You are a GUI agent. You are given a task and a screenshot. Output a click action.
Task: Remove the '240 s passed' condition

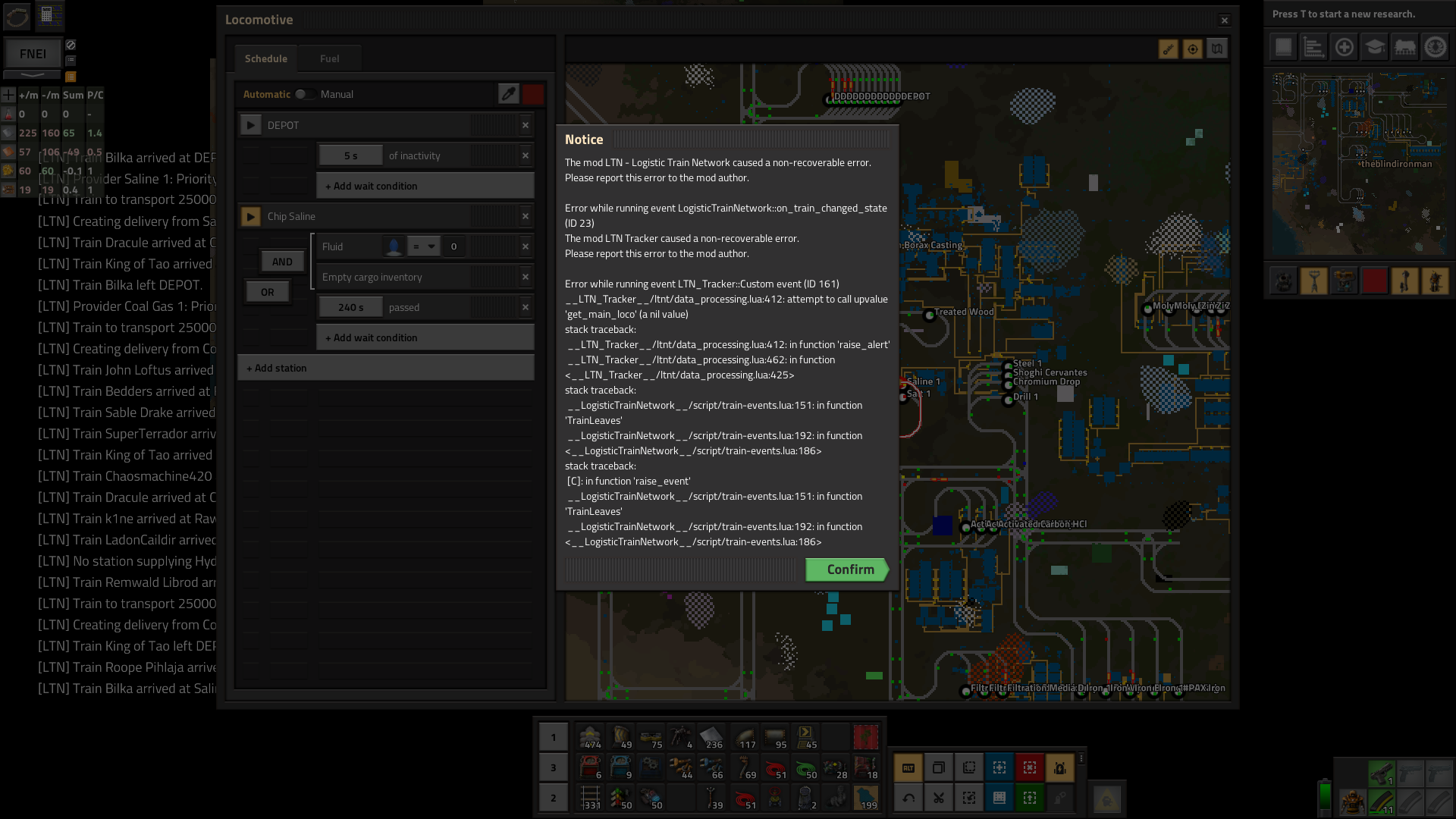(526, 307)
